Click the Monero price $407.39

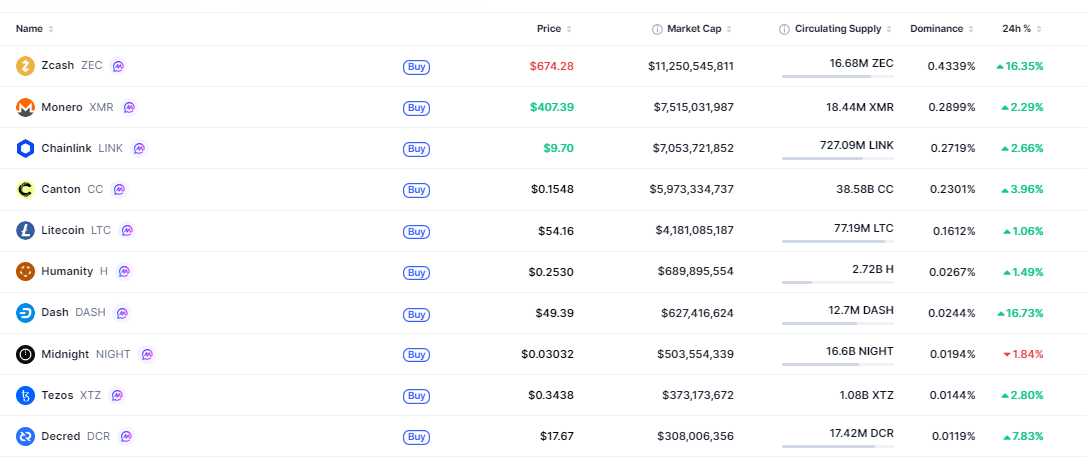point(552,107)
